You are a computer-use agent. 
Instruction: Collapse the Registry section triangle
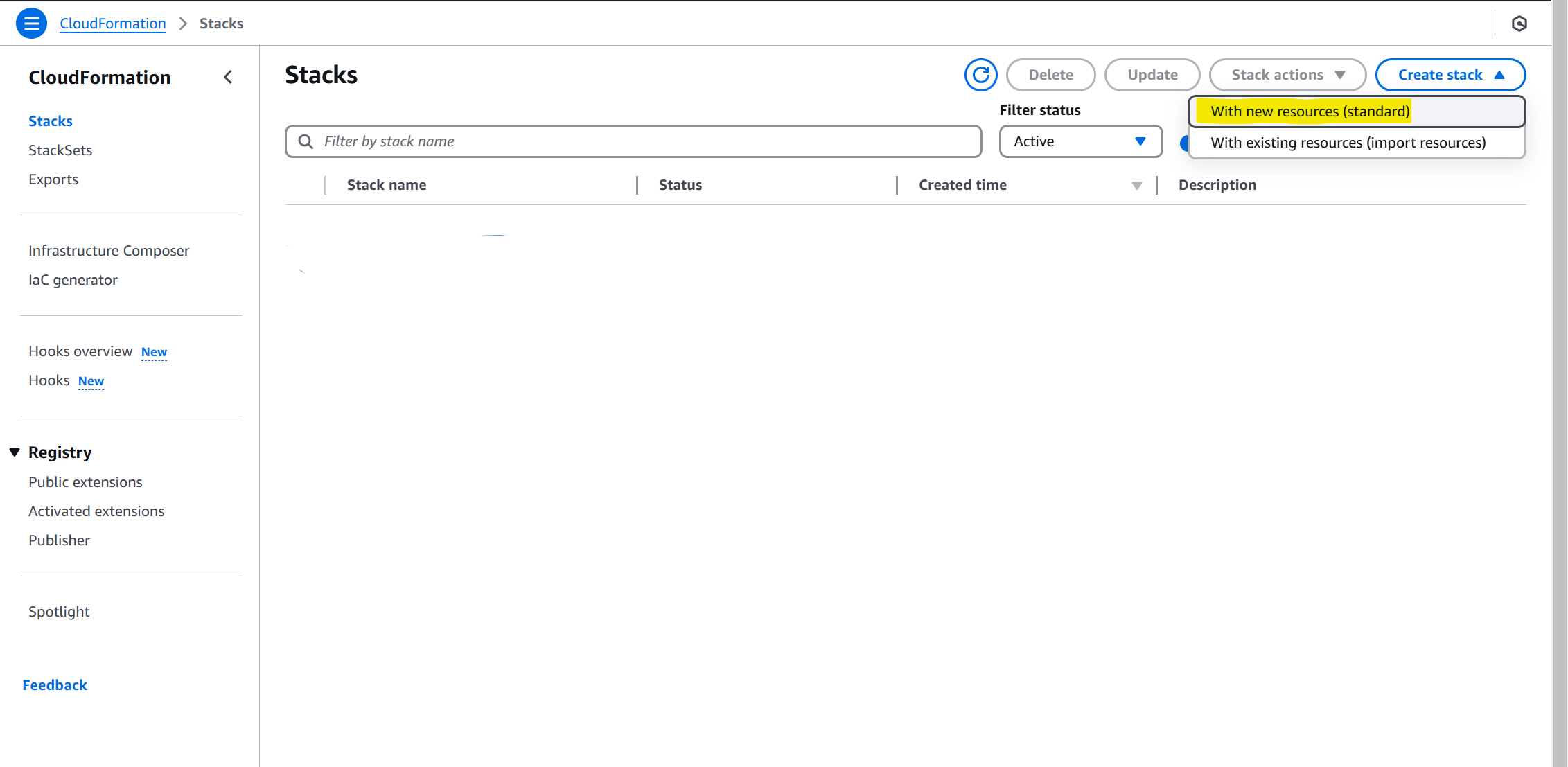15,452
